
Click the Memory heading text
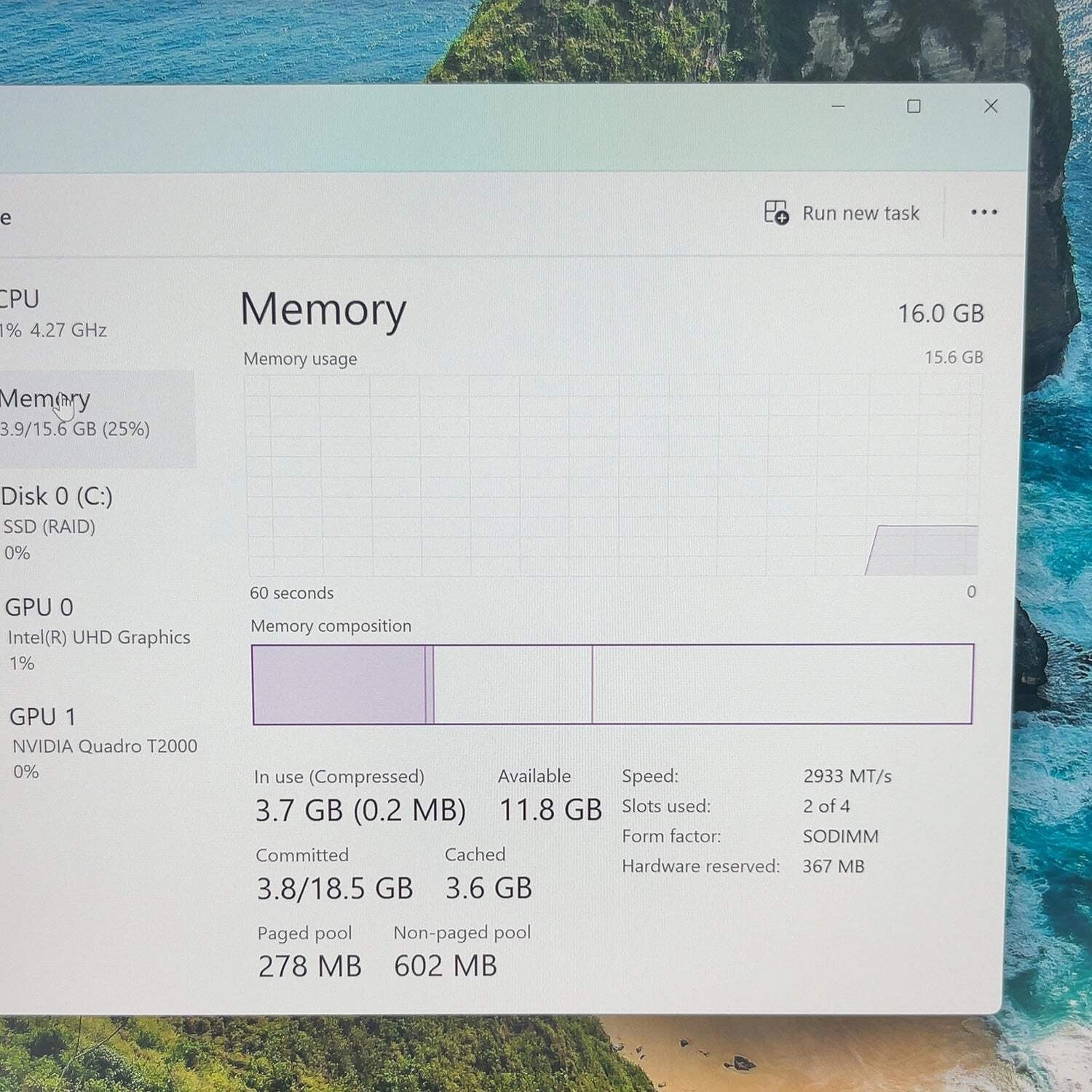pyautogui.click(x=323, y=310)
